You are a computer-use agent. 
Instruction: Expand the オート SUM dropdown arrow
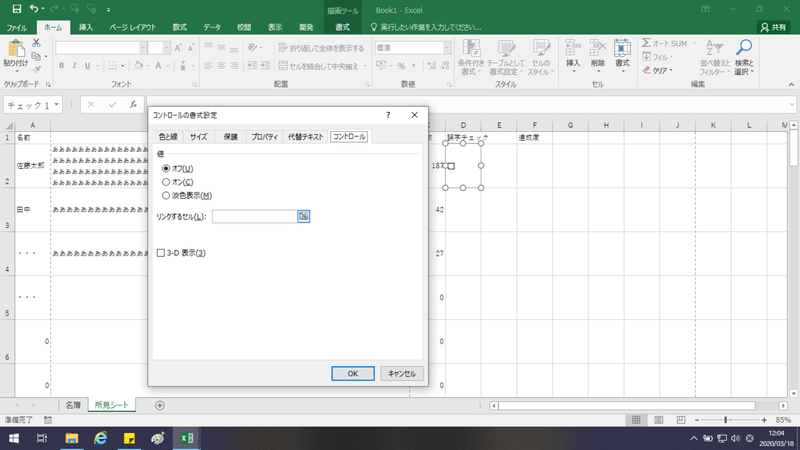pos(694,43)
